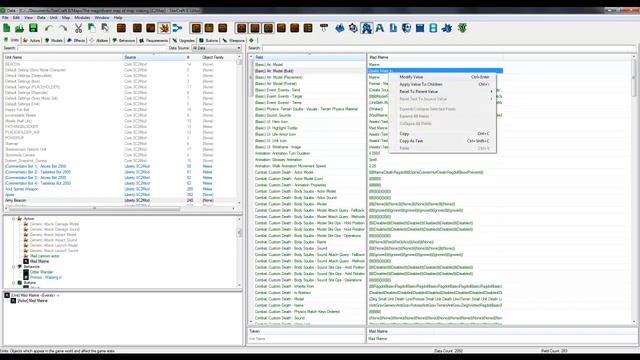This screenshot has height=360, width=640.
Task: Choose Apply Value To Children menu entry
Action: 442,84
